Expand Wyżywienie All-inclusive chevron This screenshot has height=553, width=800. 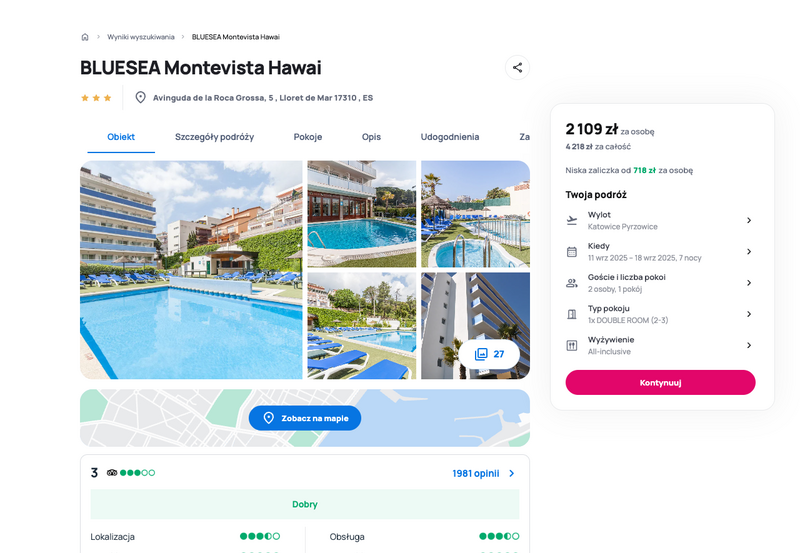click(x=749, y=345)
